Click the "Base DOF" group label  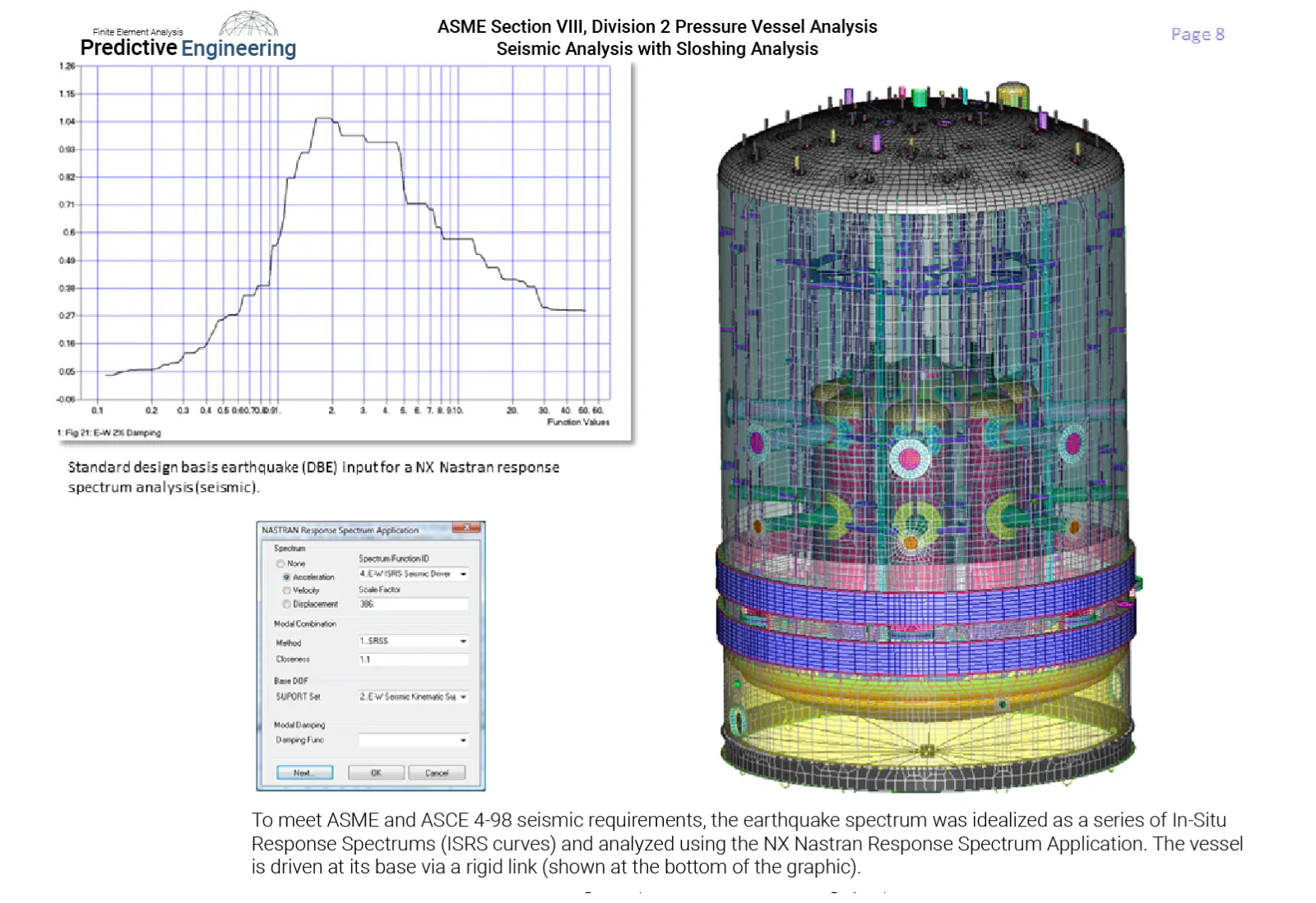(291, 681)
